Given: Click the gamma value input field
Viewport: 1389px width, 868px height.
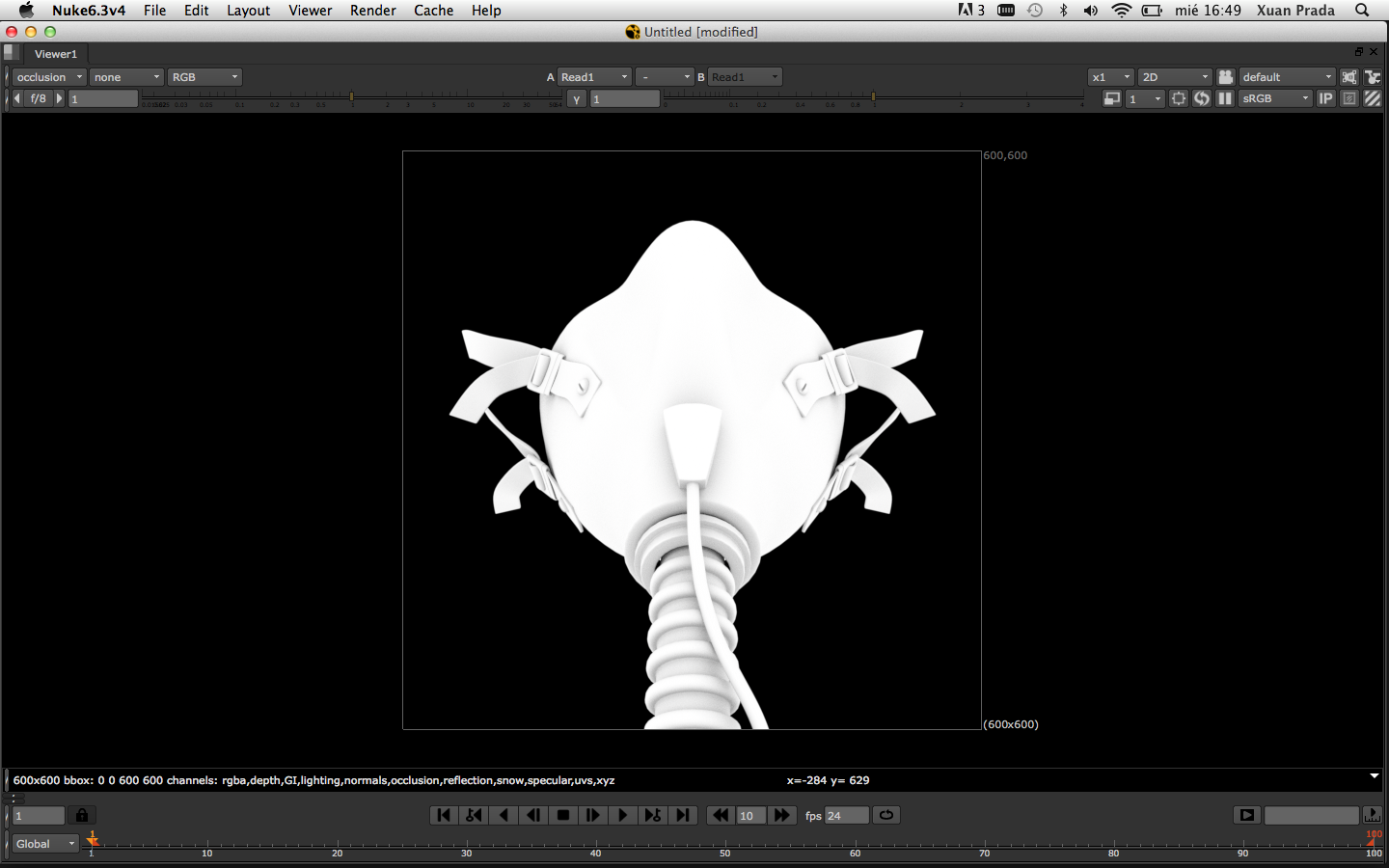Looking at the screenshot, I should (625, 98).
